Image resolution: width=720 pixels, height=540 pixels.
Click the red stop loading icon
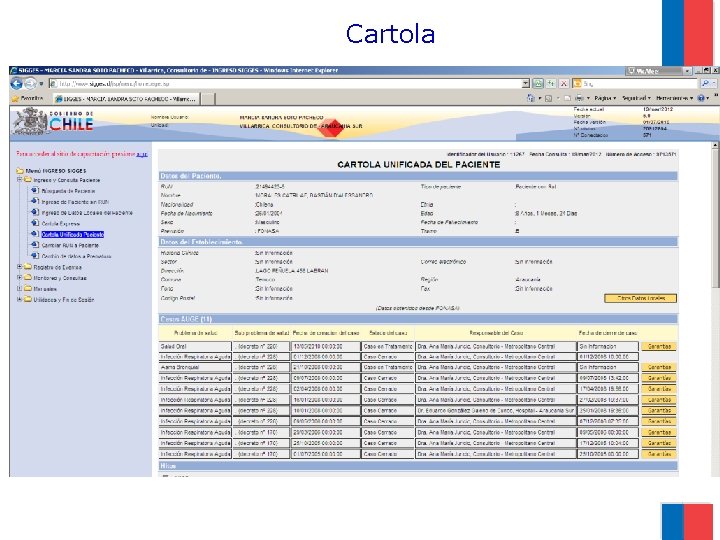pyautogui.click(x=563, y=84)
